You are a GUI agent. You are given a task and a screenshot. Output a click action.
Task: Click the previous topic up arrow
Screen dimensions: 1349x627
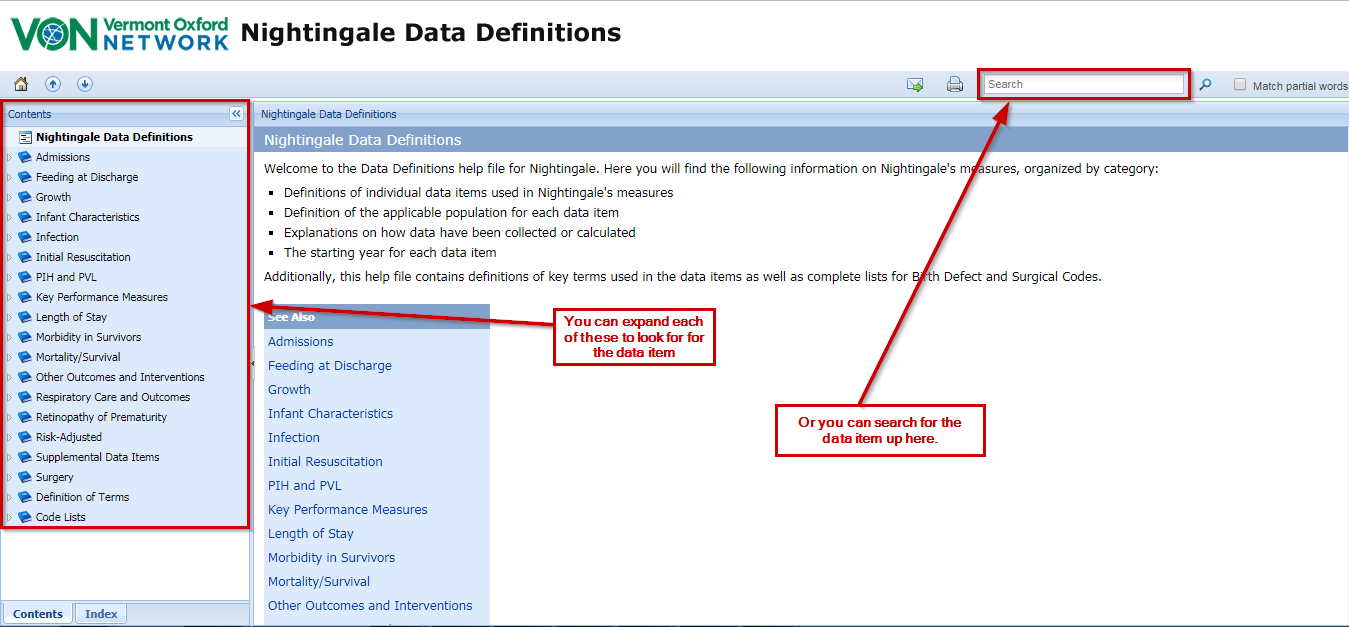(53, 85)
